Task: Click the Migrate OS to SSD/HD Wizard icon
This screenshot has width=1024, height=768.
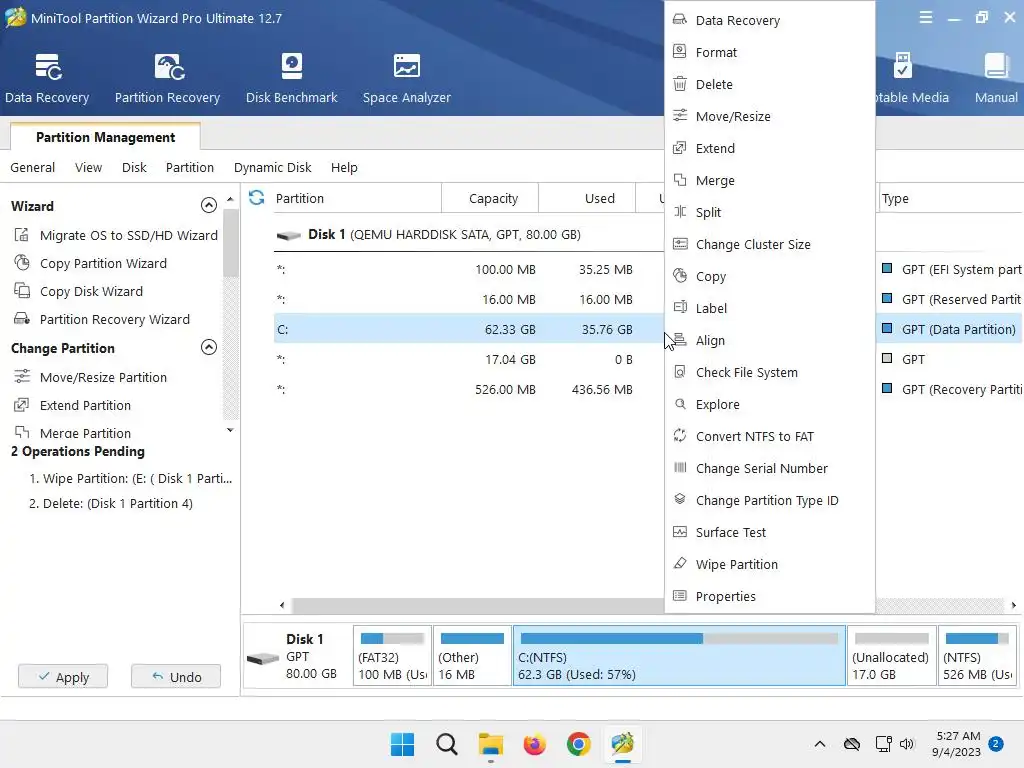Action: pyautogui.click(x=22, y=234)
